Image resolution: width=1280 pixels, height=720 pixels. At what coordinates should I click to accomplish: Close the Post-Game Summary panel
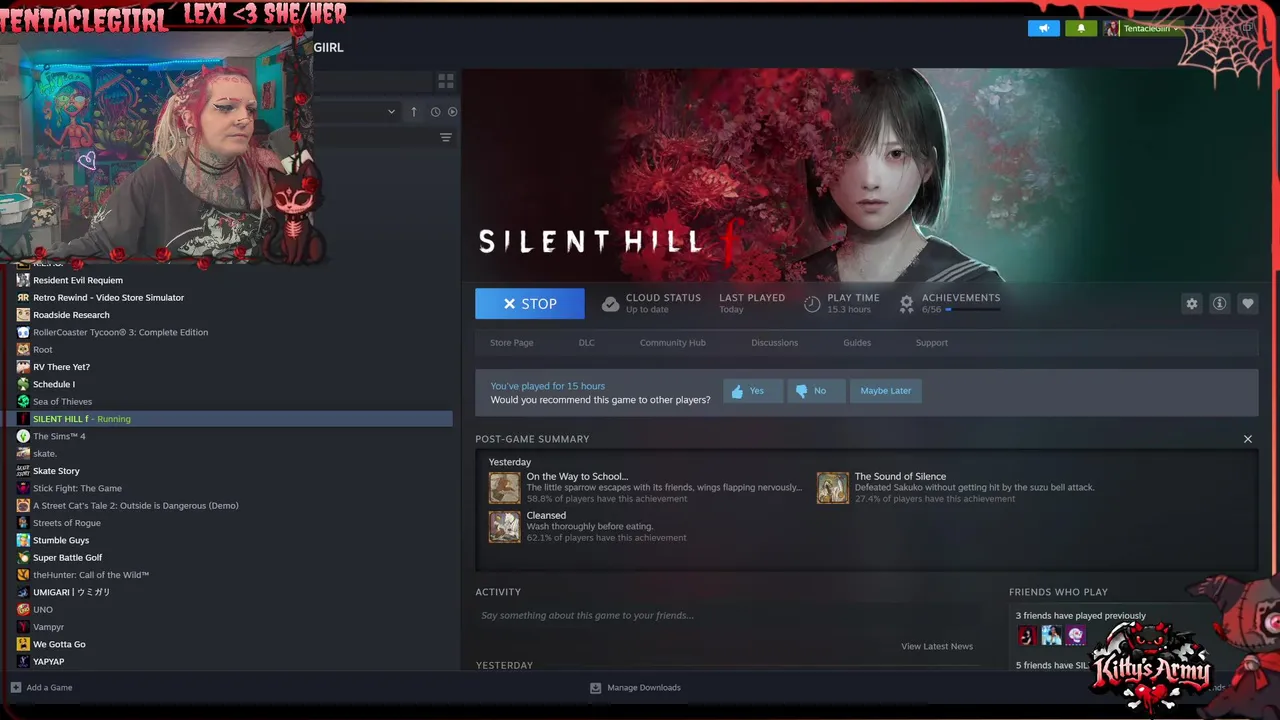click(1247, 439)
